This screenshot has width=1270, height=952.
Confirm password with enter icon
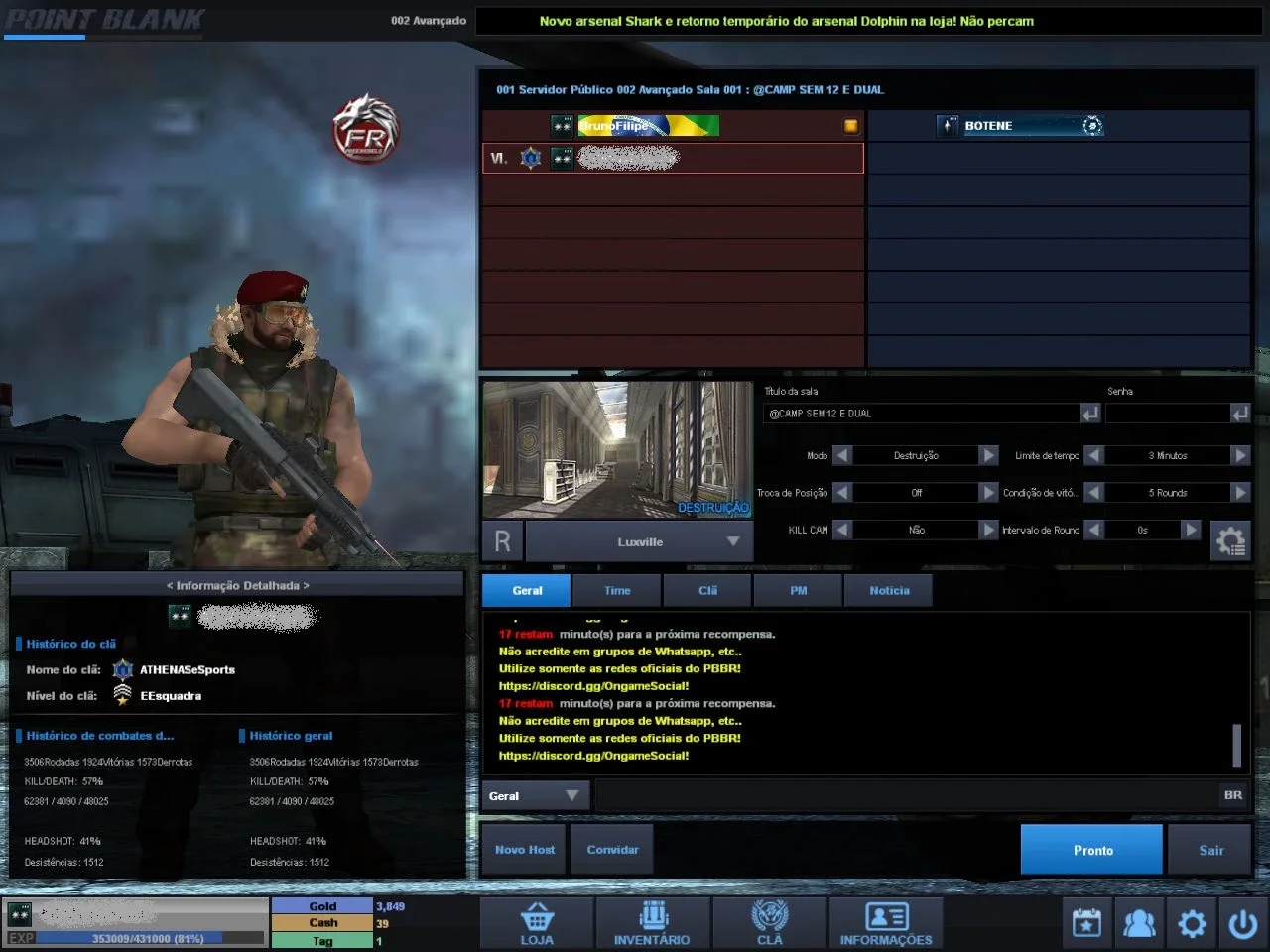point(1240,414)
